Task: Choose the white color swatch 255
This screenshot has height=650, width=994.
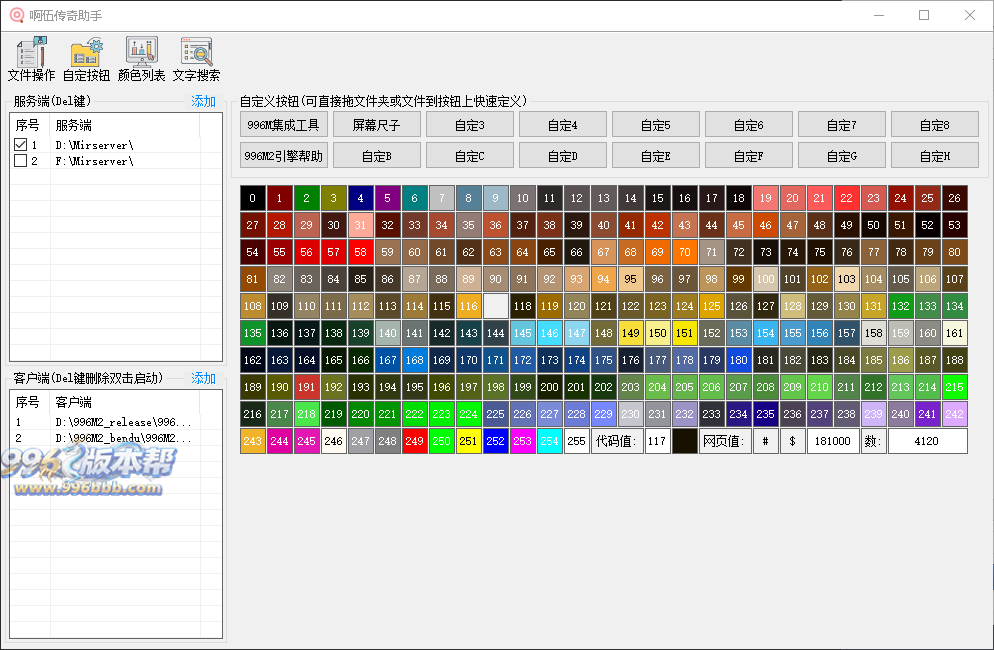Action: 576,441
